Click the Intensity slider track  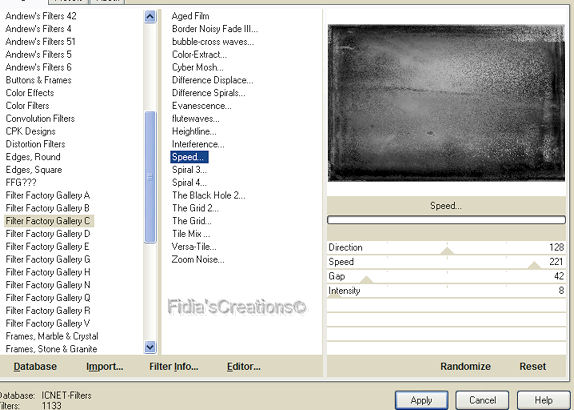(446, 291)
